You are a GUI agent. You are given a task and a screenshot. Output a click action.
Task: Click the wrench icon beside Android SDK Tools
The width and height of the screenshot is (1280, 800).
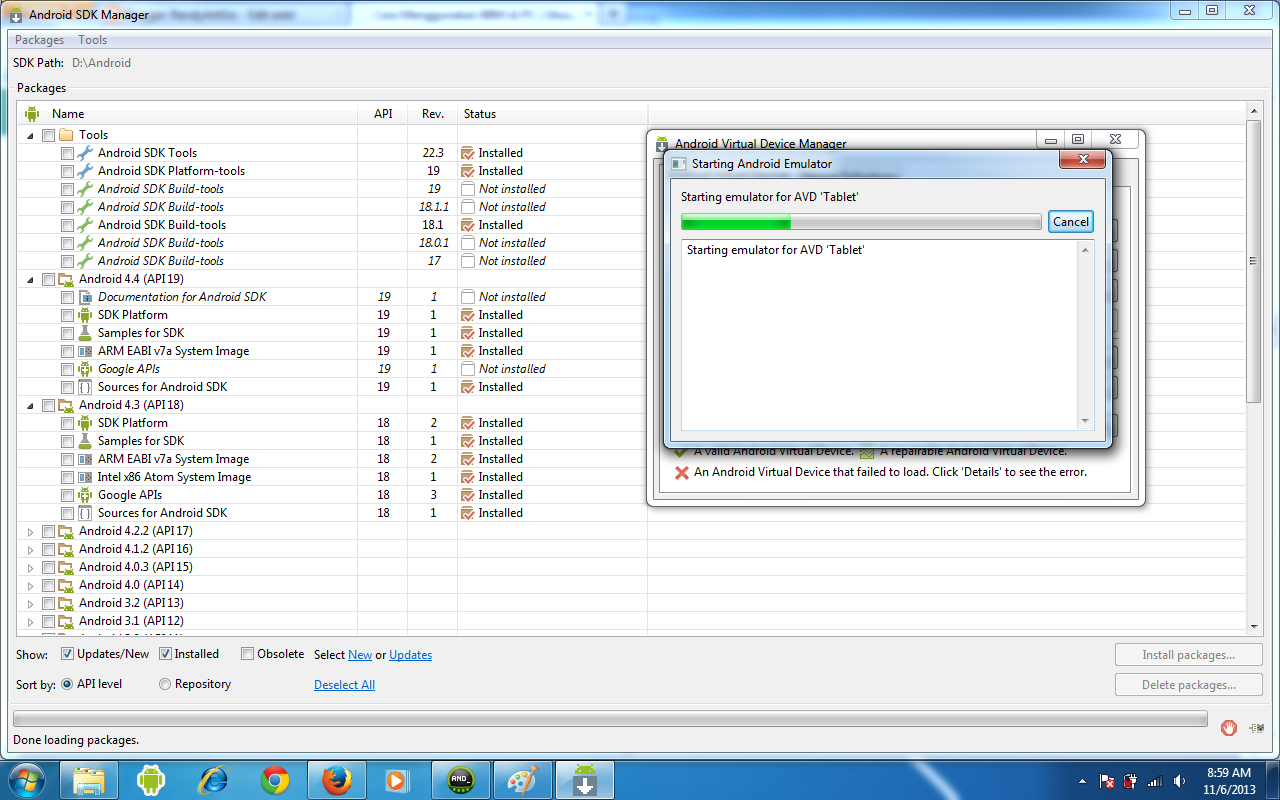tap(85, 153)
